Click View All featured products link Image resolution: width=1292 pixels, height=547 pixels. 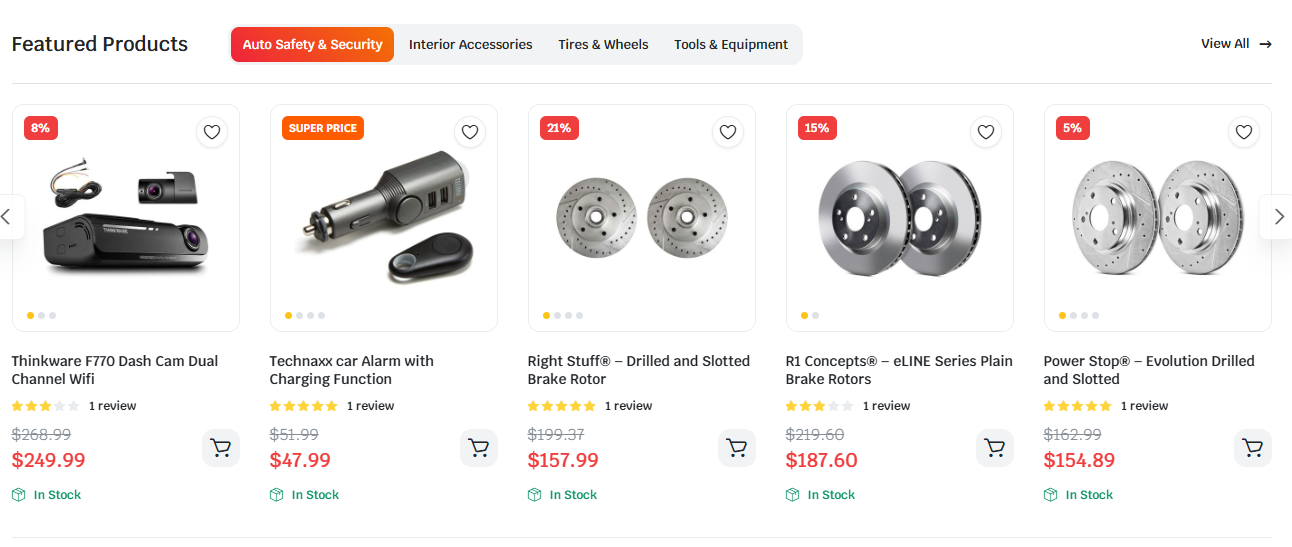click(1236, 44)
